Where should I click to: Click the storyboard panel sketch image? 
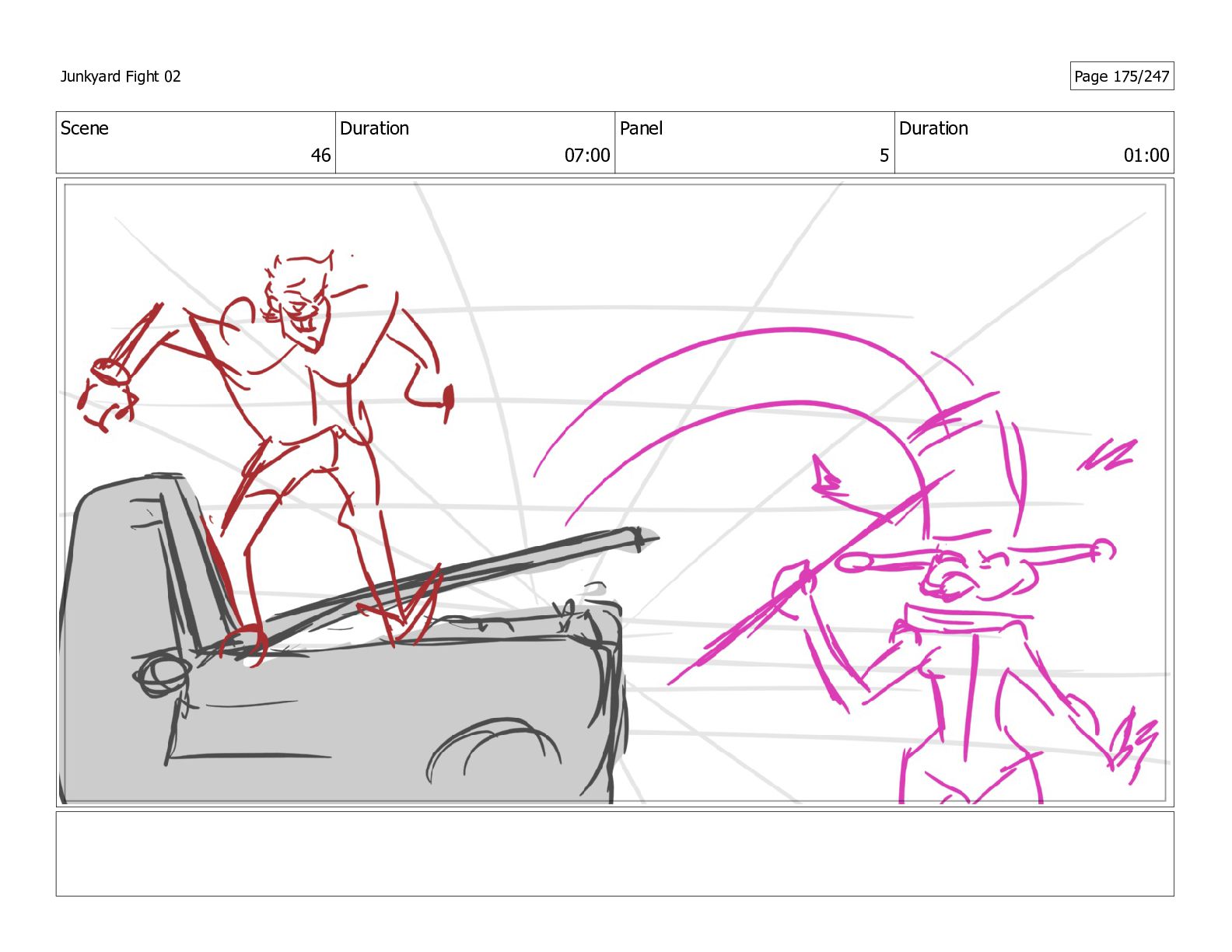614,492
